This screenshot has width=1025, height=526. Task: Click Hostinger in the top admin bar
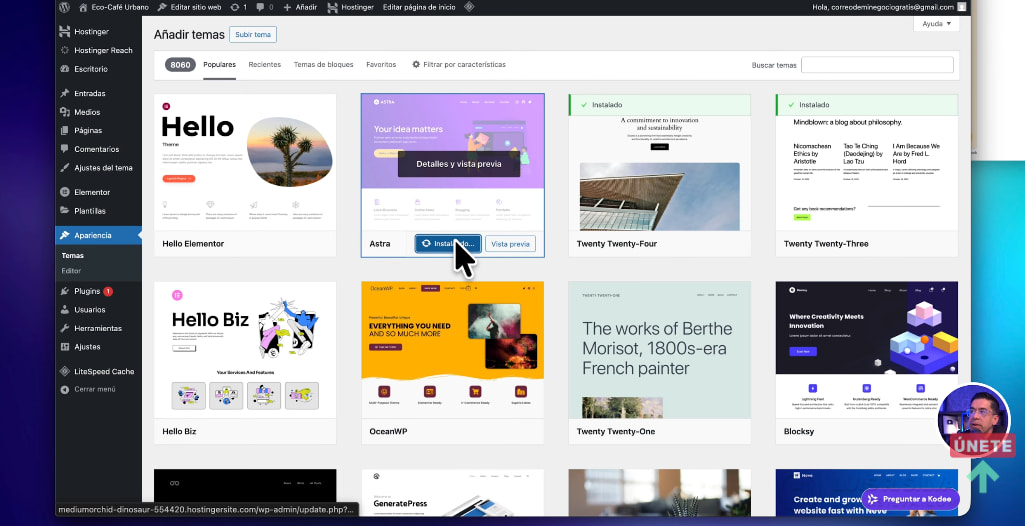(x=350, y=7)
